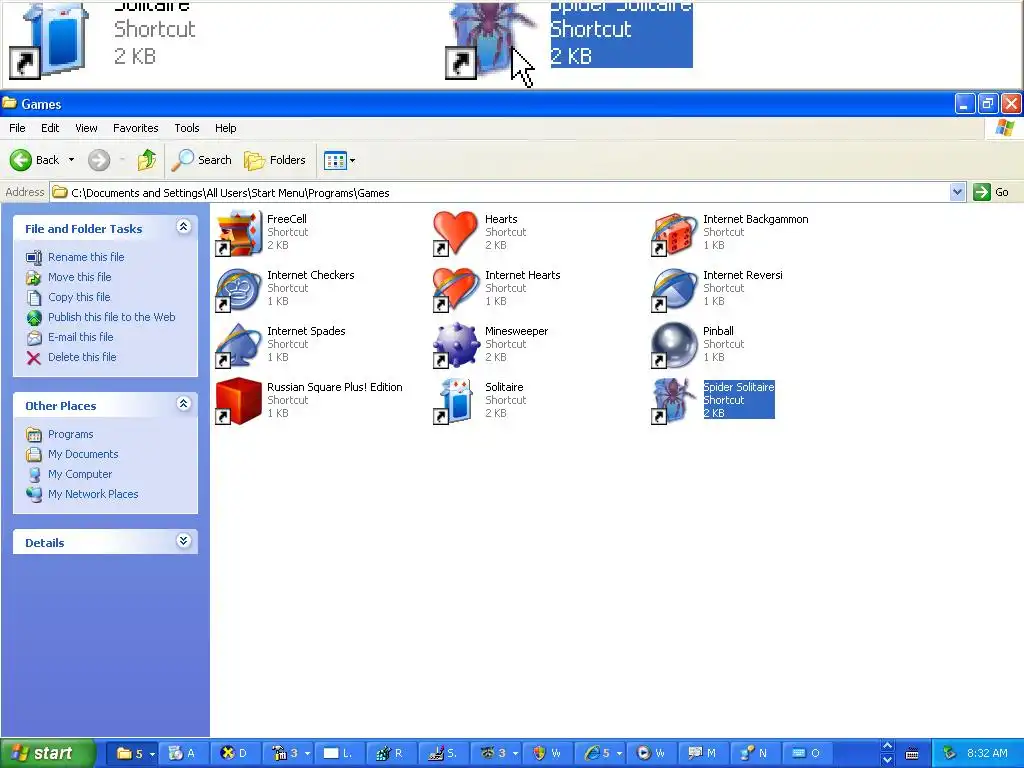
Task: Open the Tools menu
Action: [187, 128]
